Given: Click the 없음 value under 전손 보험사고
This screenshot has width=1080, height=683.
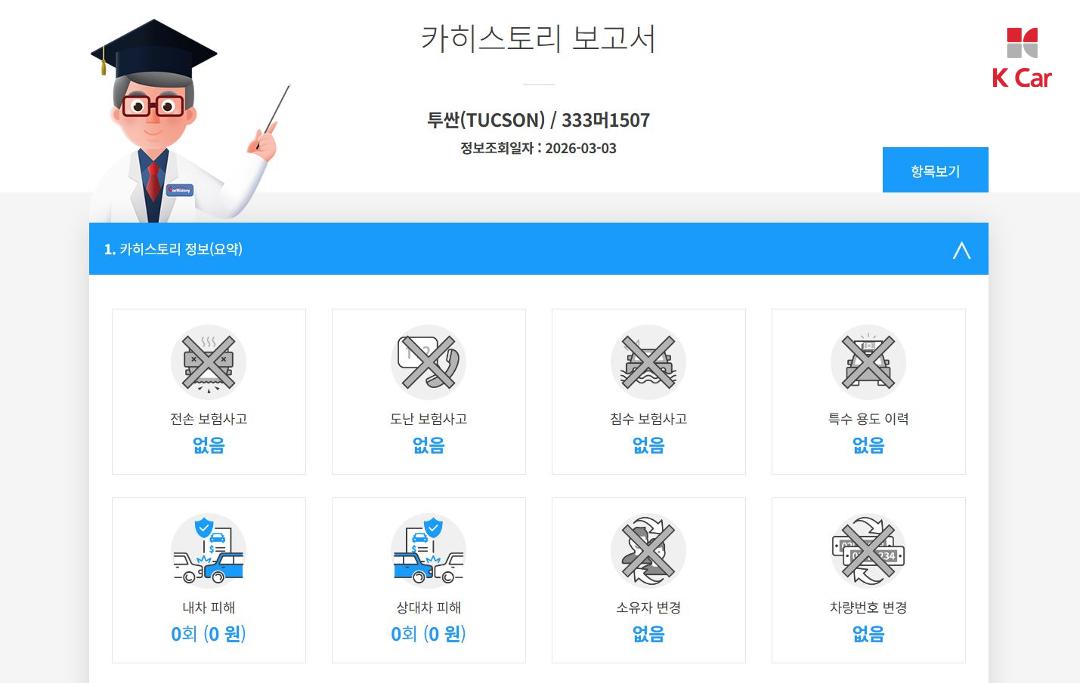Looking at the screenshot, I should coord(209,445).
